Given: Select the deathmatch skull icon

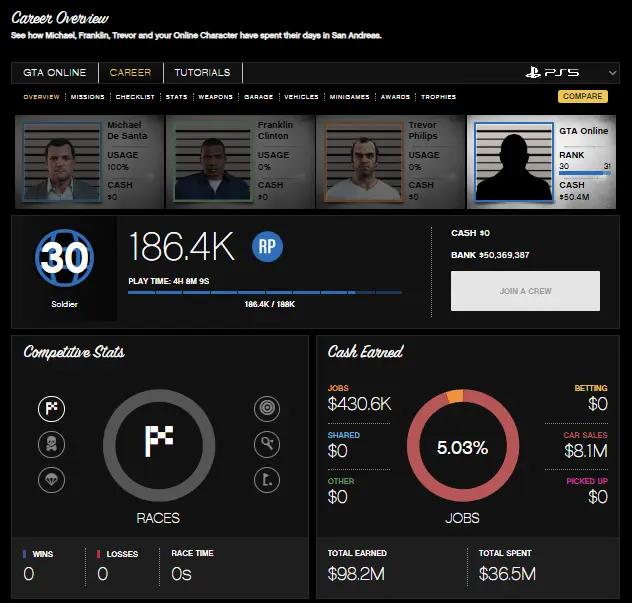Looking at the screenshot, I should (51, 443).
